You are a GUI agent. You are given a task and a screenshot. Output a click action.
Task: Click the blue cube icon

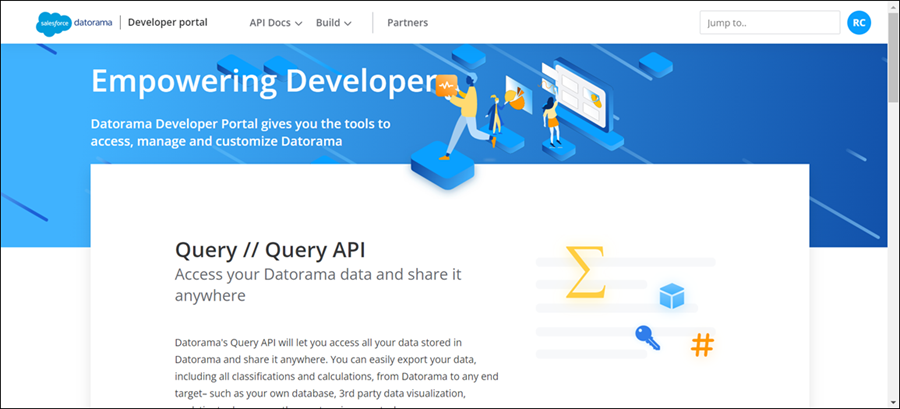(671, 296)
